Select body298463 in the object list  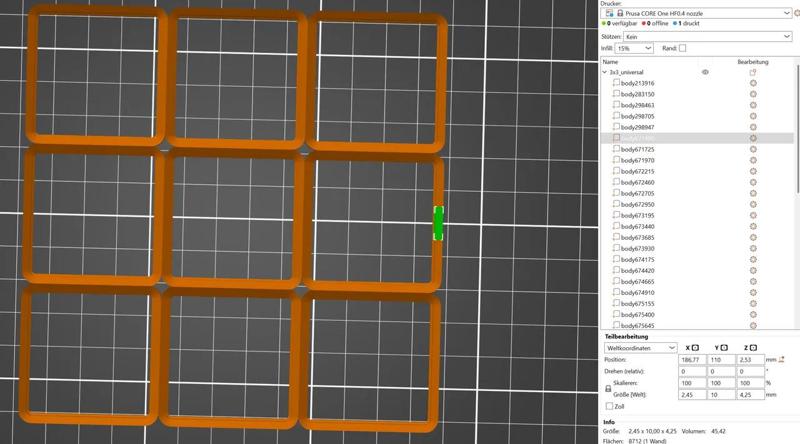pyautogui.click(x=637, y=105)
